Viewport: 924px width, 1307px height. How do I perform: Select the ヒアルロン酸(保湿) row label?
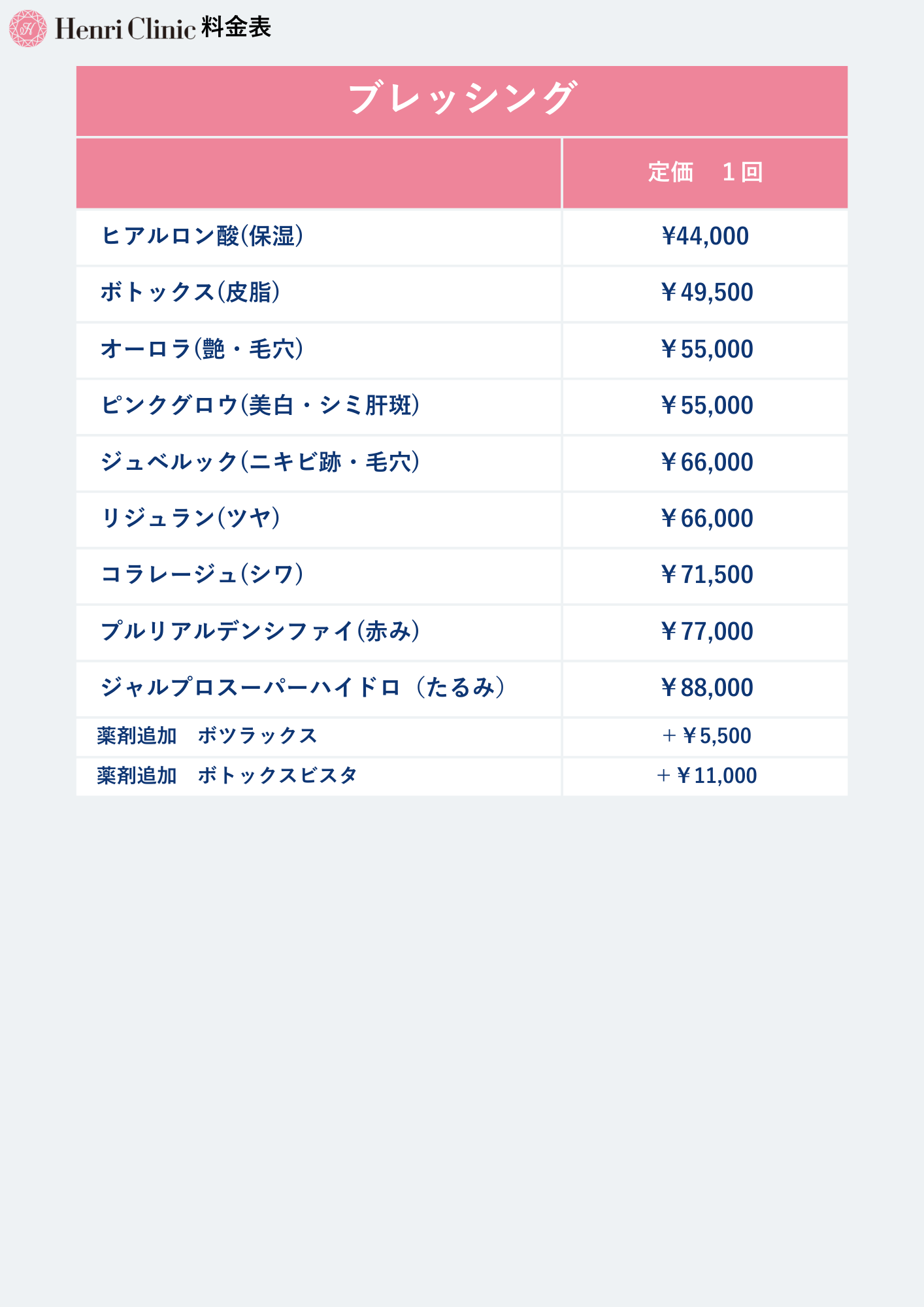point(202,237)
